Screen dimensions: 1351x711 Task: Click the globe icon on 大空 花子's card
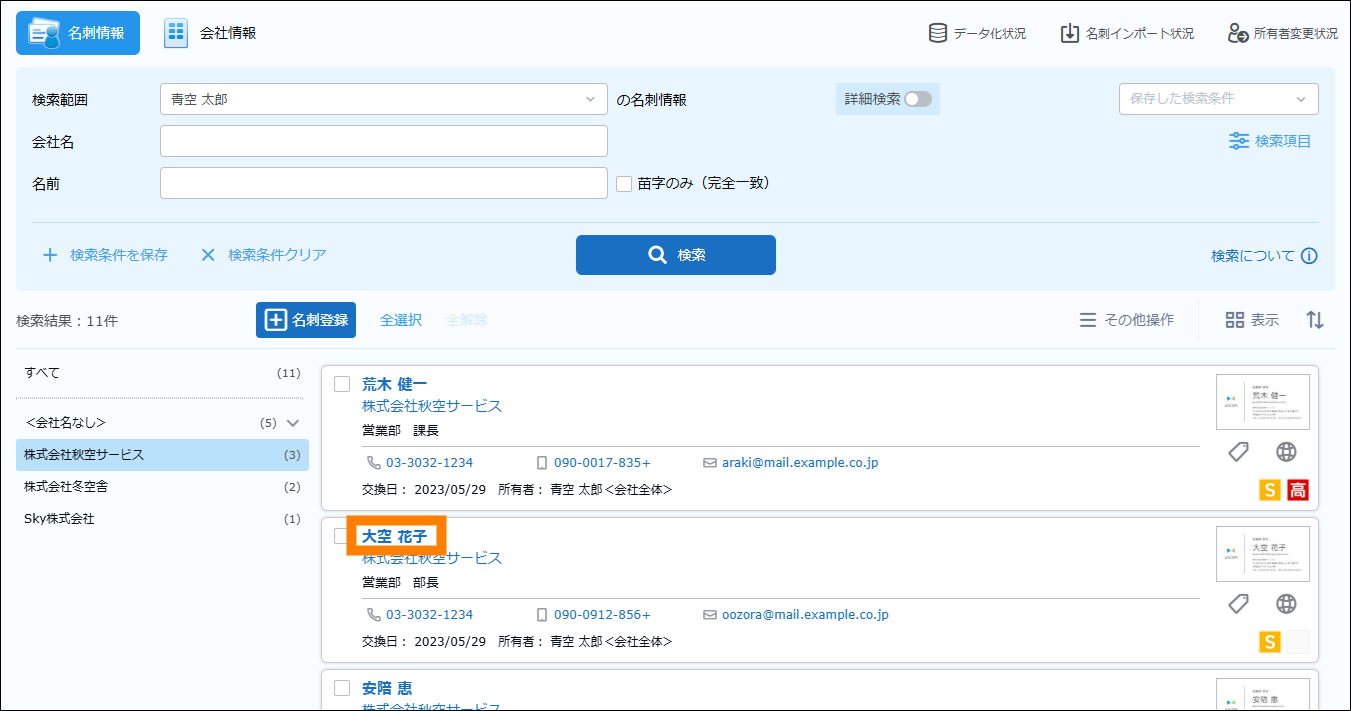point(1286,604)
